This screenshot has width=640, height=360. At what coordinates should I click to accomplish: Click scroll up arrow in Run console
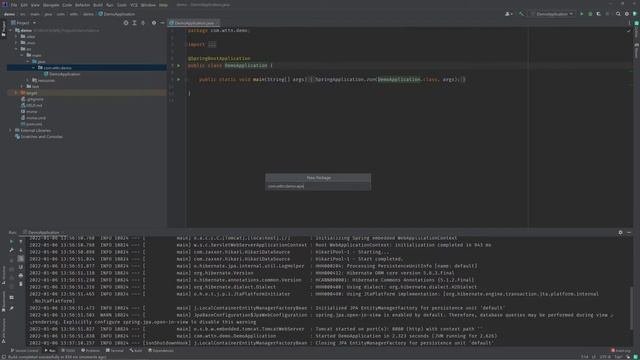tap(21, 241)
